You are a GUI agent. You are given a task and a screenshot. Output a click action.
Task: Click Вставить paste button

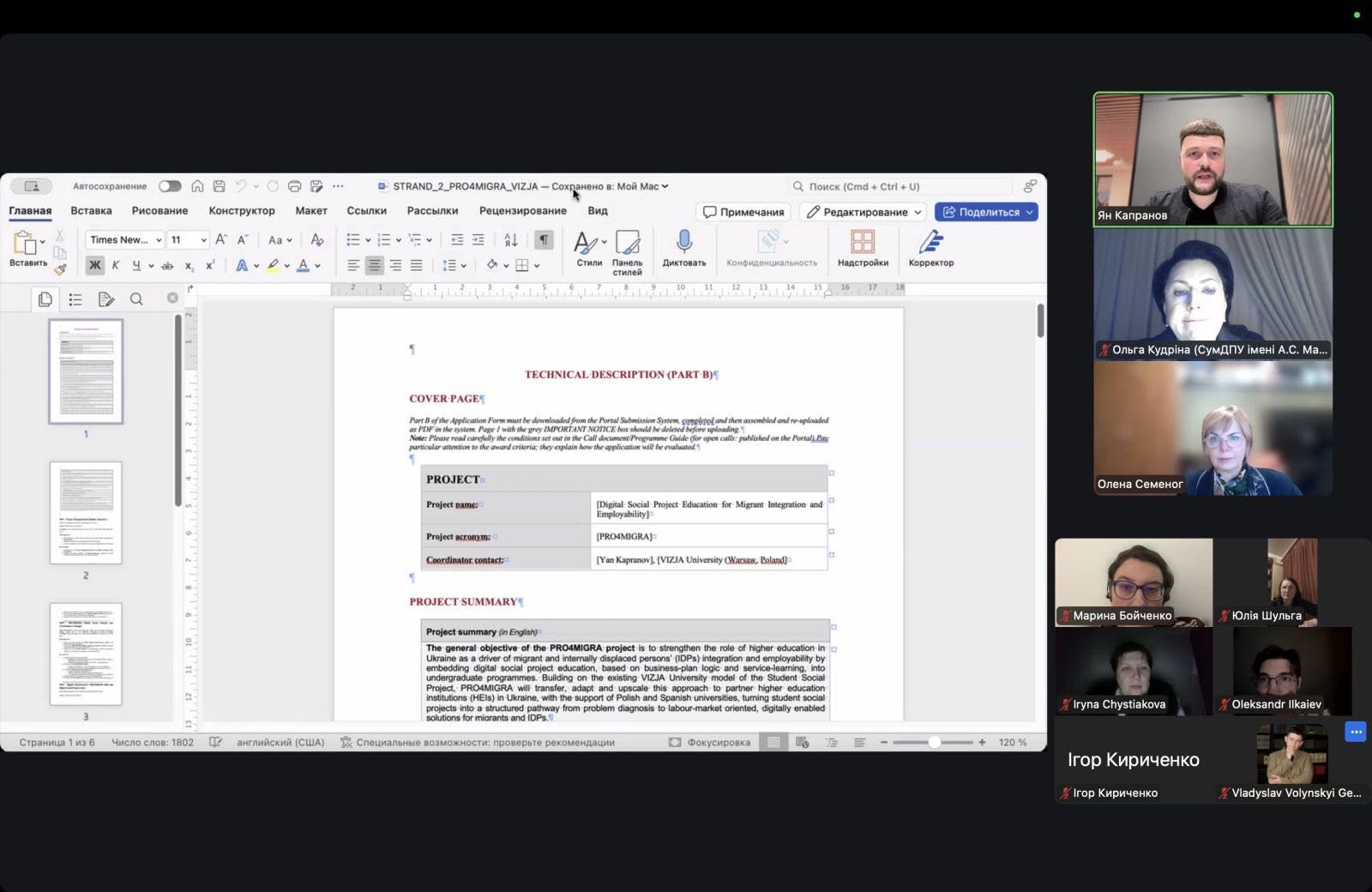click(x=27, y=250)
